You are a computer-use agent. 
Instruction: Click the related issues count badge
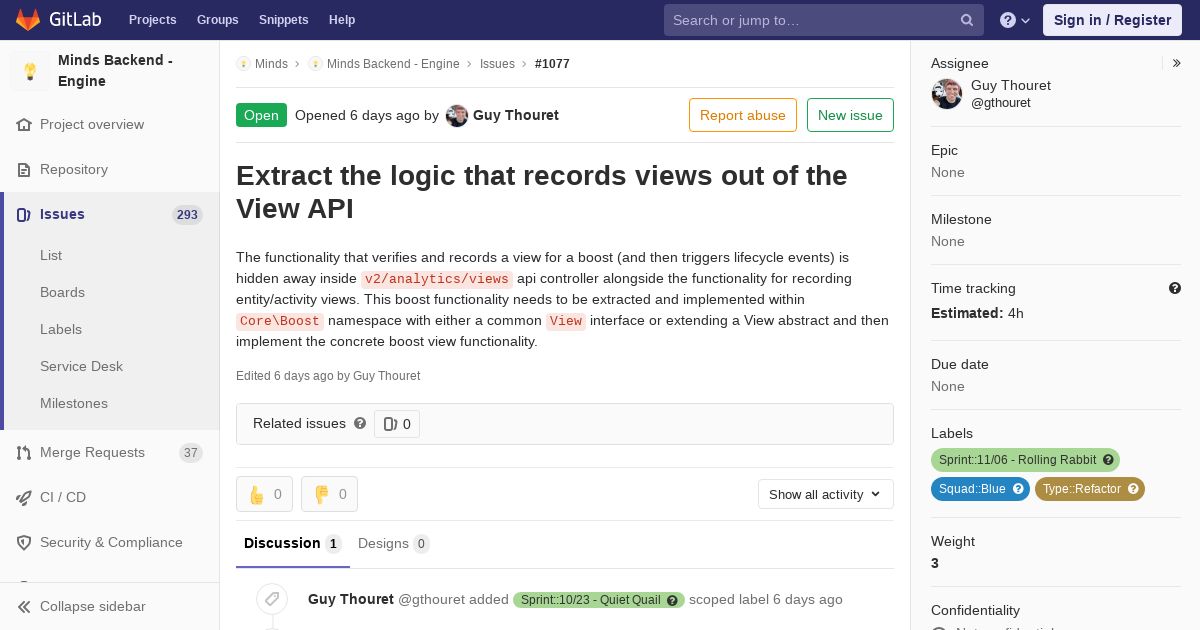click(x=397, y=424)
